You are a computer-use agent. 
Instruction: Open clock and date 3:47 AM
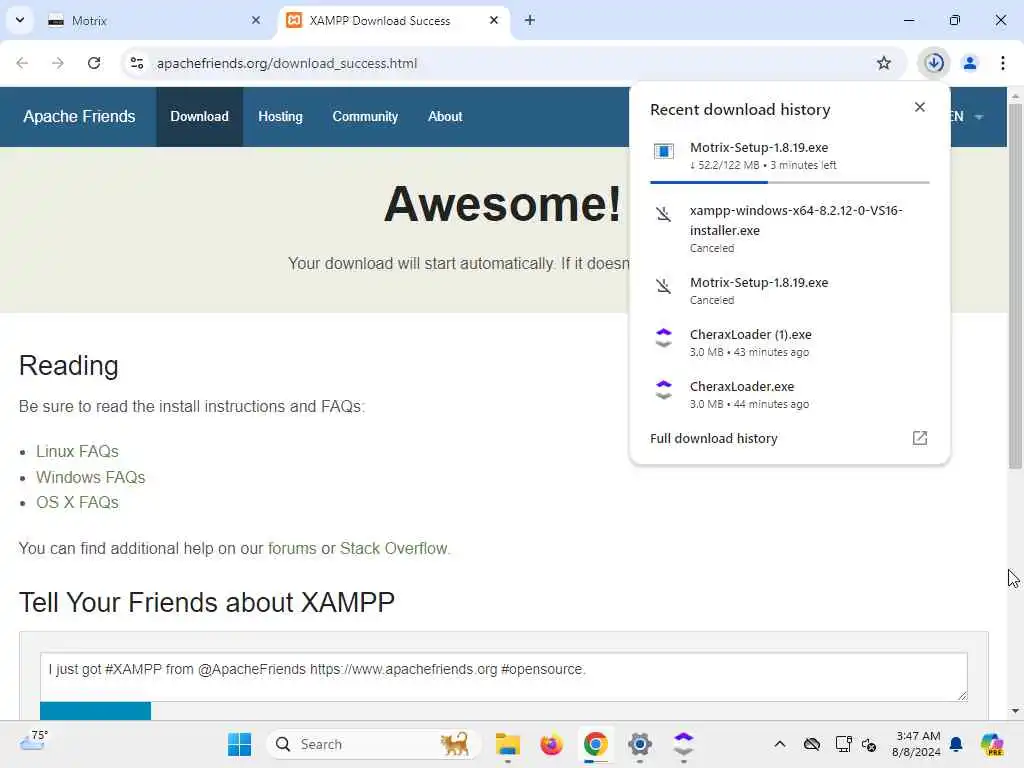[x=917, y=744]
